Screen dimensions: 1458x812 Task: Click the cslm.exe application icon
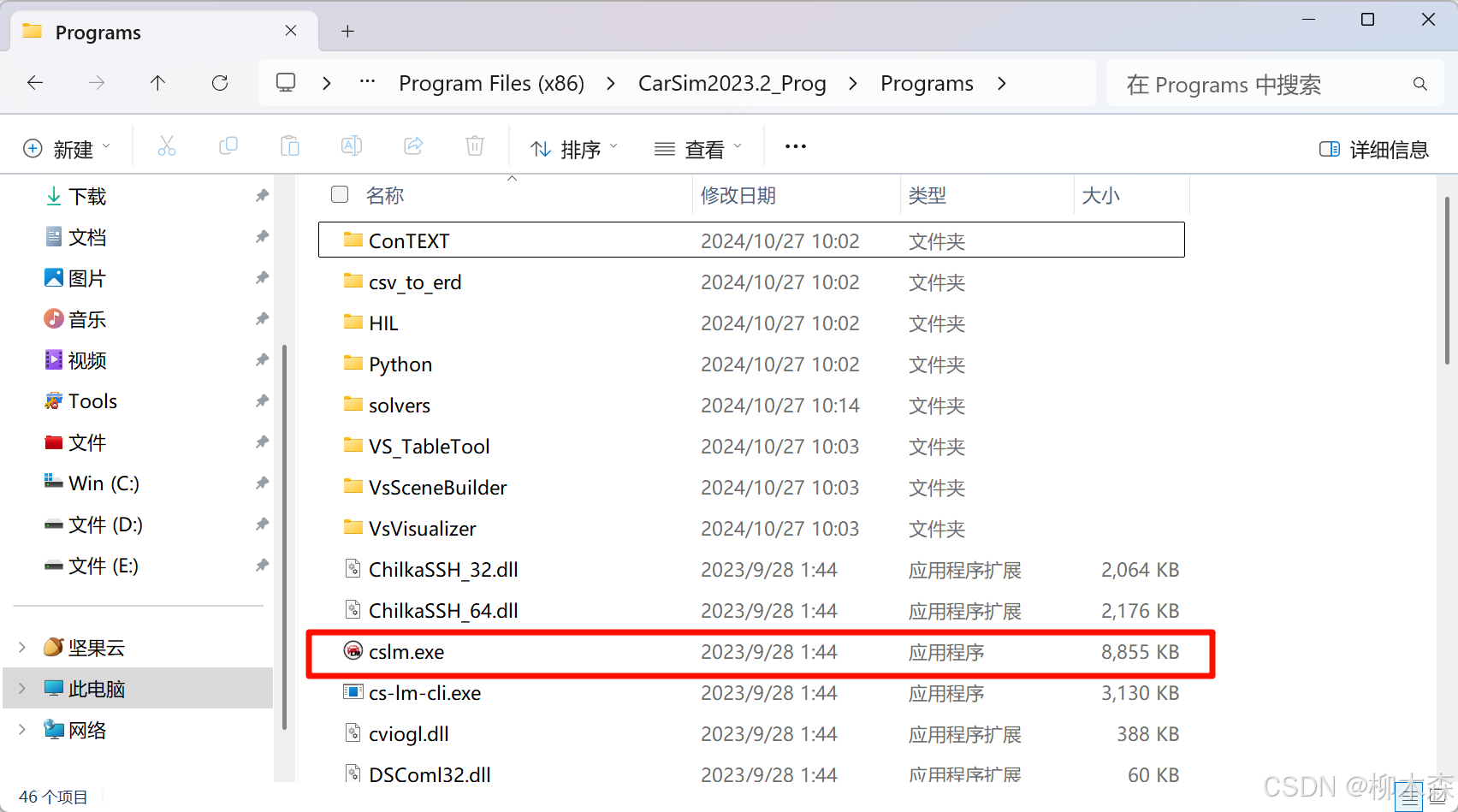pos(353,651)
